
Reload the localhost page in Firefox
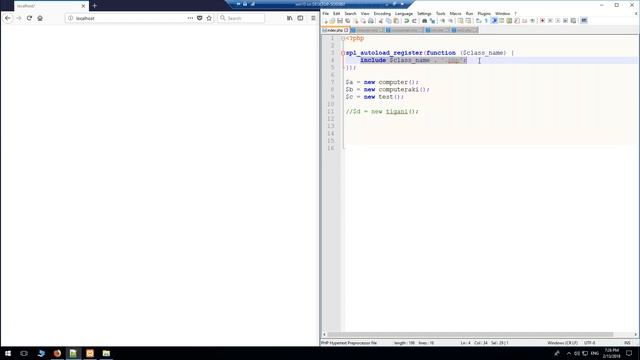tap(29, 18)
